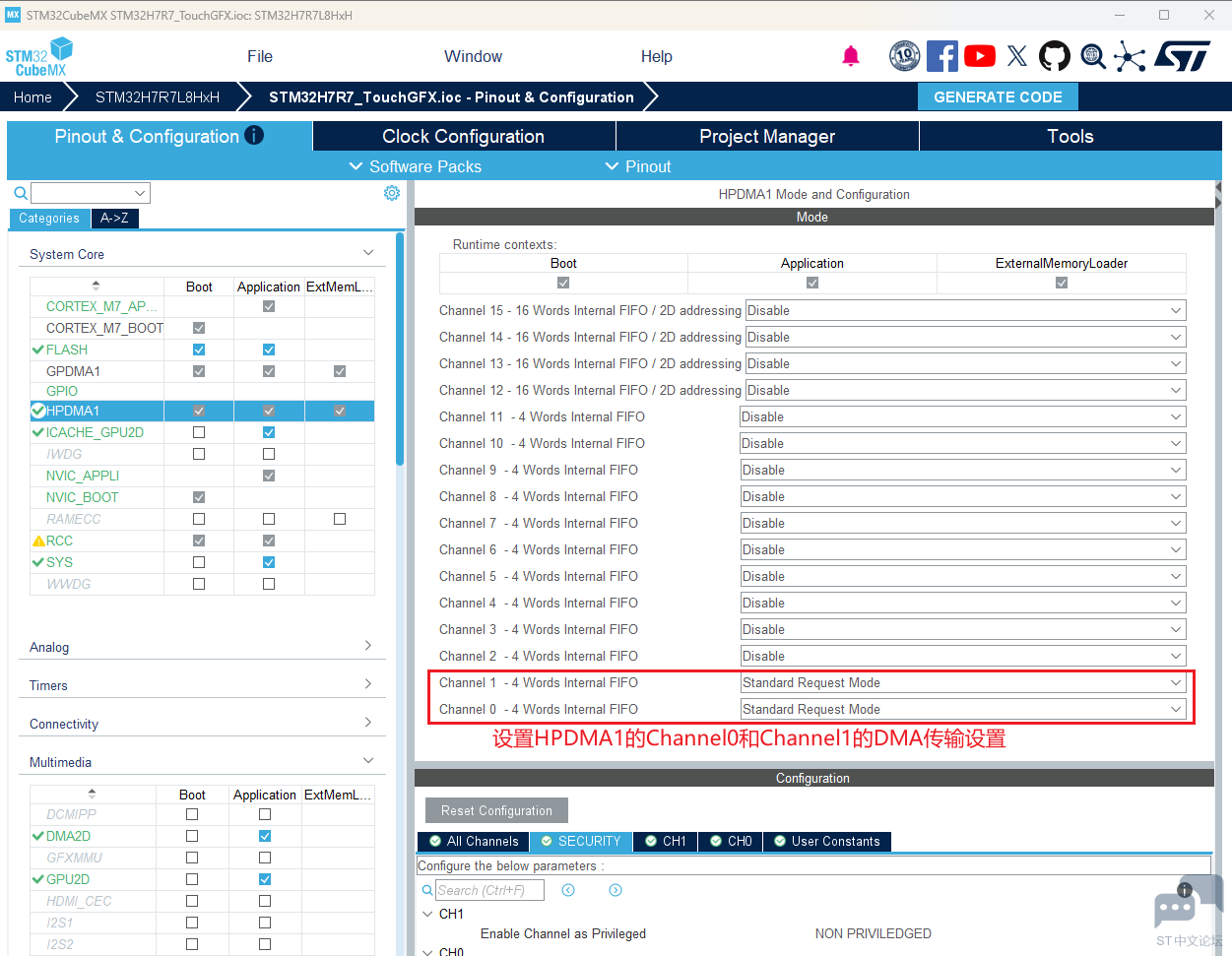Select GPDMA1 in System Core list
1232x956 pixels.
click(73, 371)
